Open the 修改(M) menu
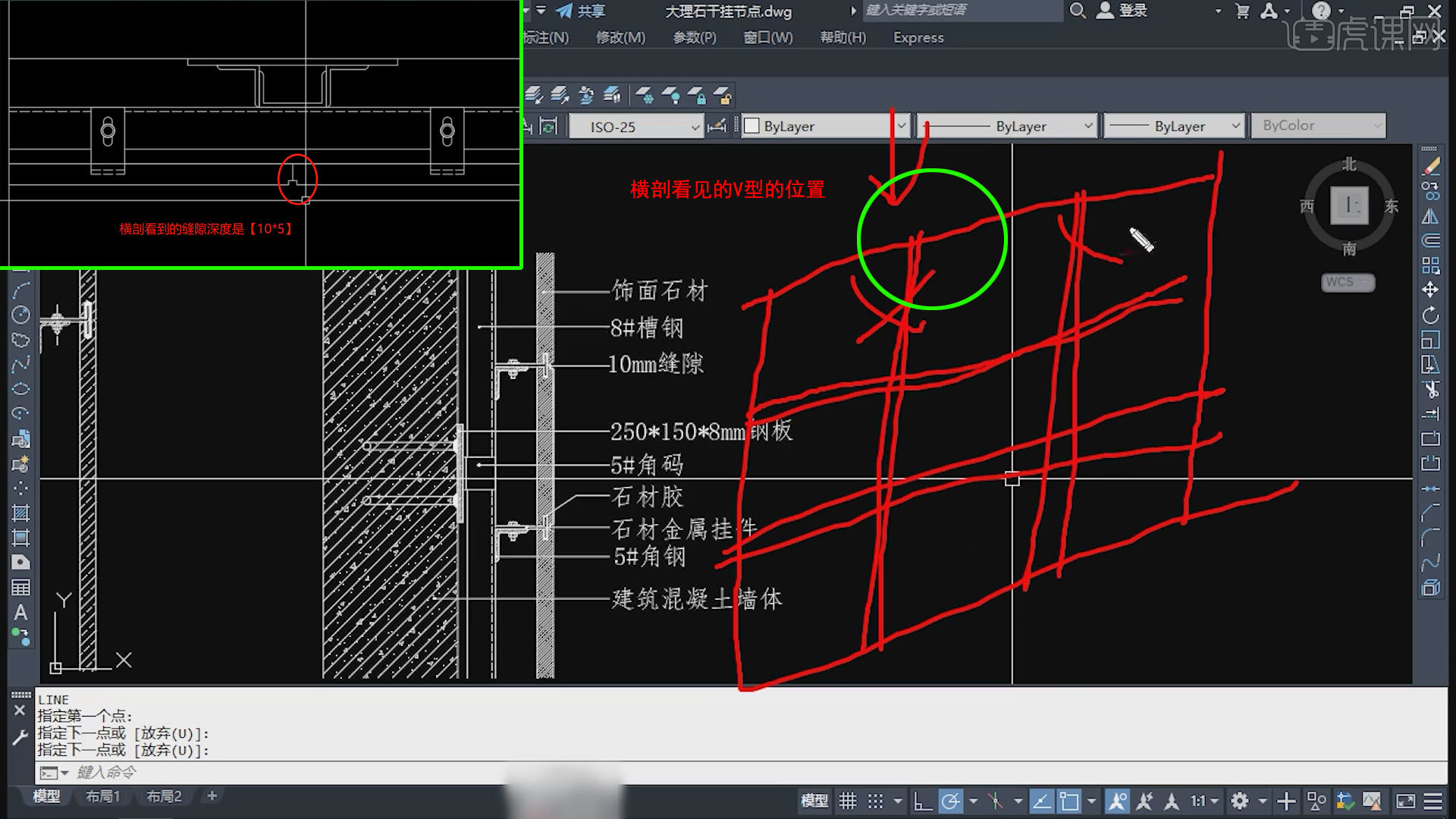The width and height of the screenshot is (1456, 819). click(x=620, y=37)
